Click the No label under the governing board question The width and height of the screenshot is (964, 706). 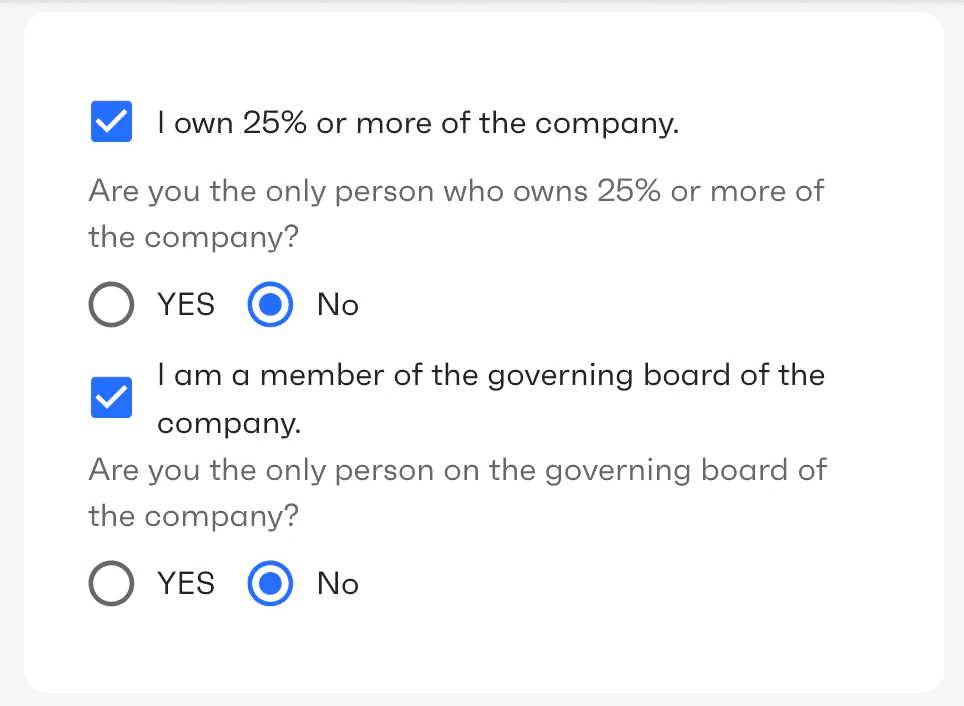[338, 584]
